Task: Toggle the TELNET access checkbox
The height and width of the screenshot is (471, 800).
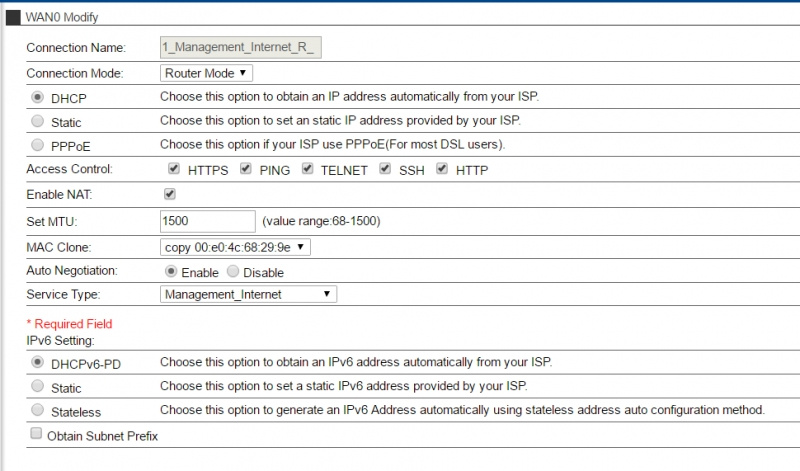Action: click(306, 169)
